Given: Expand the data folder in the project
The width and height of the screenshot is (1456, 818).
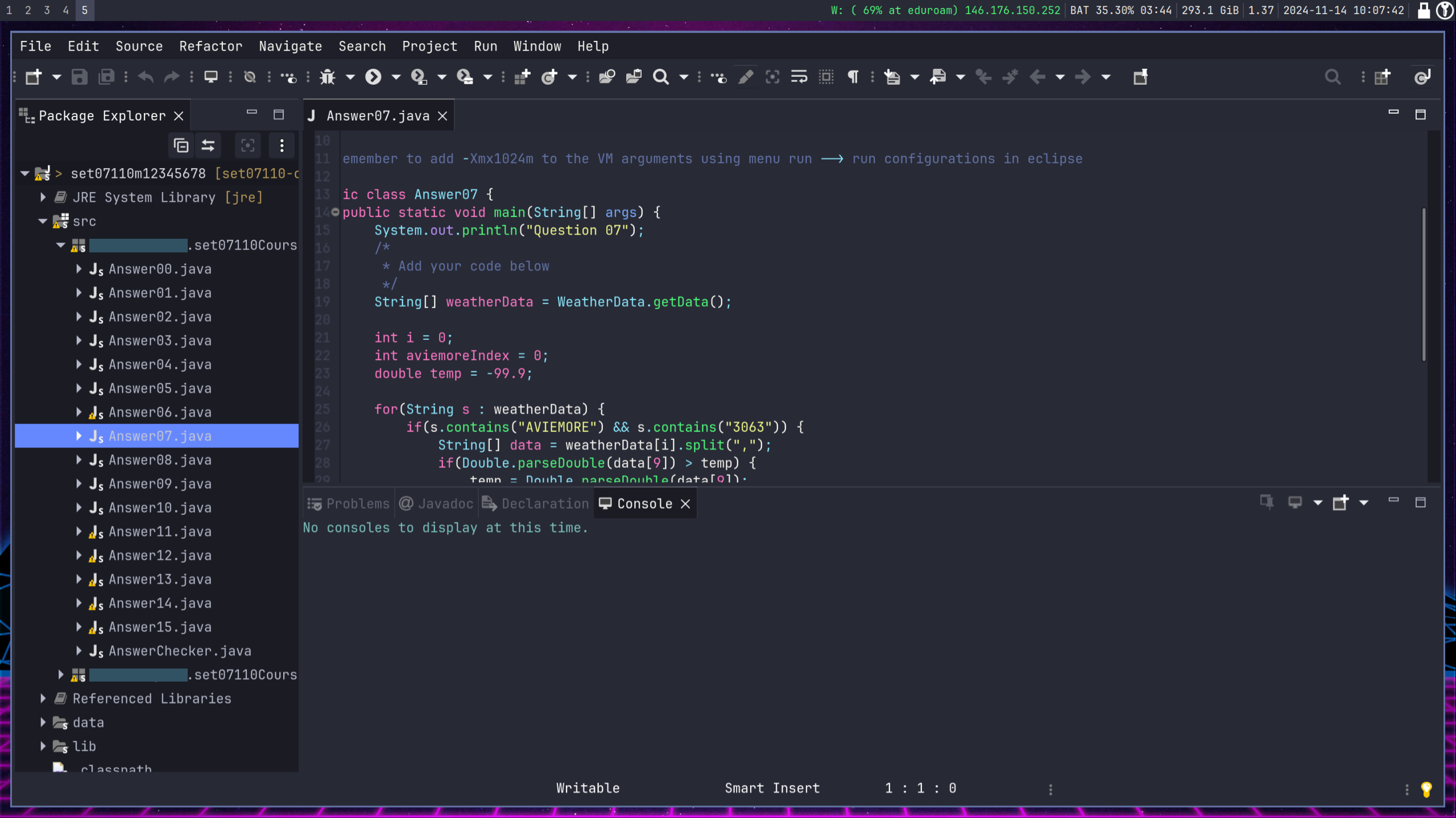Looking at the screenshot, I should (x=42, y=722).
